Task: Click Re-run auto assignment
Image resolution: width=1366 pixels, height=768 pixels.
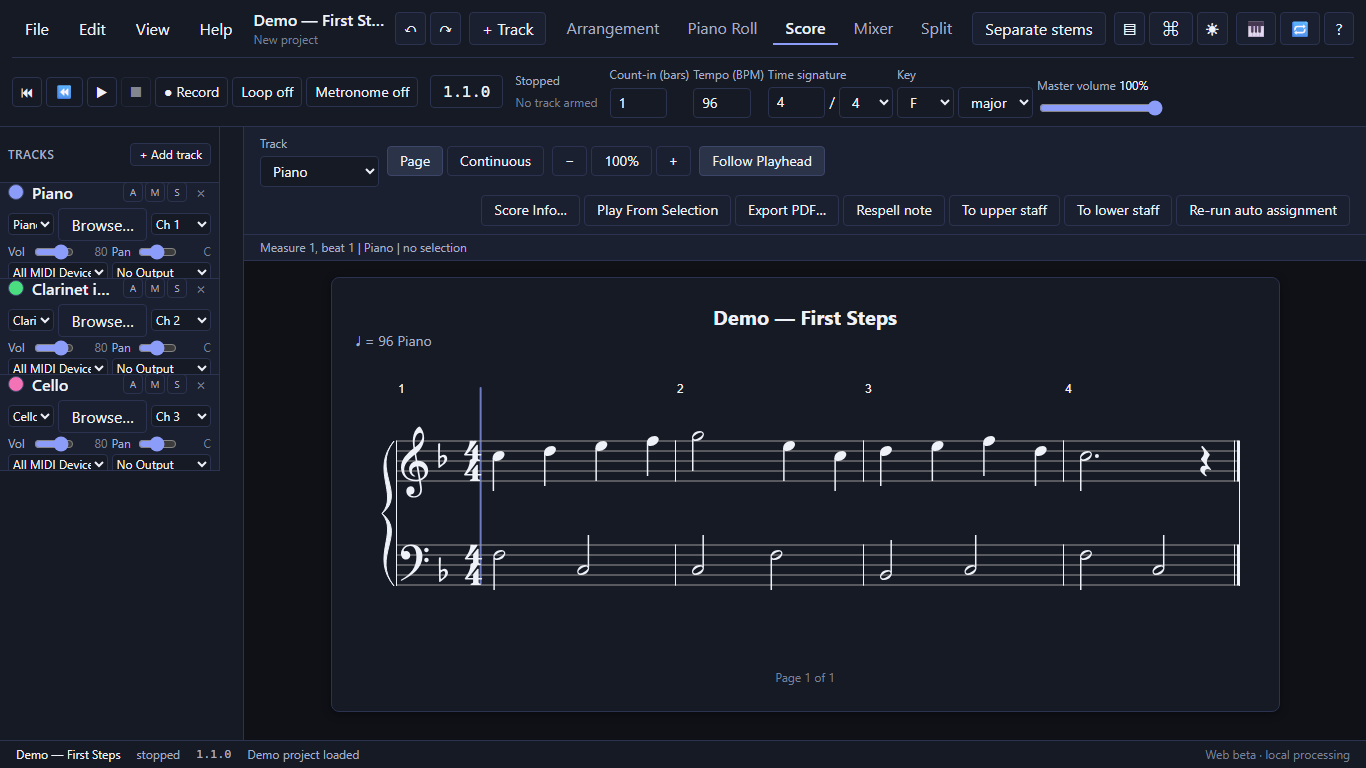Action: pyautogui.click(x=1263, y=210)
